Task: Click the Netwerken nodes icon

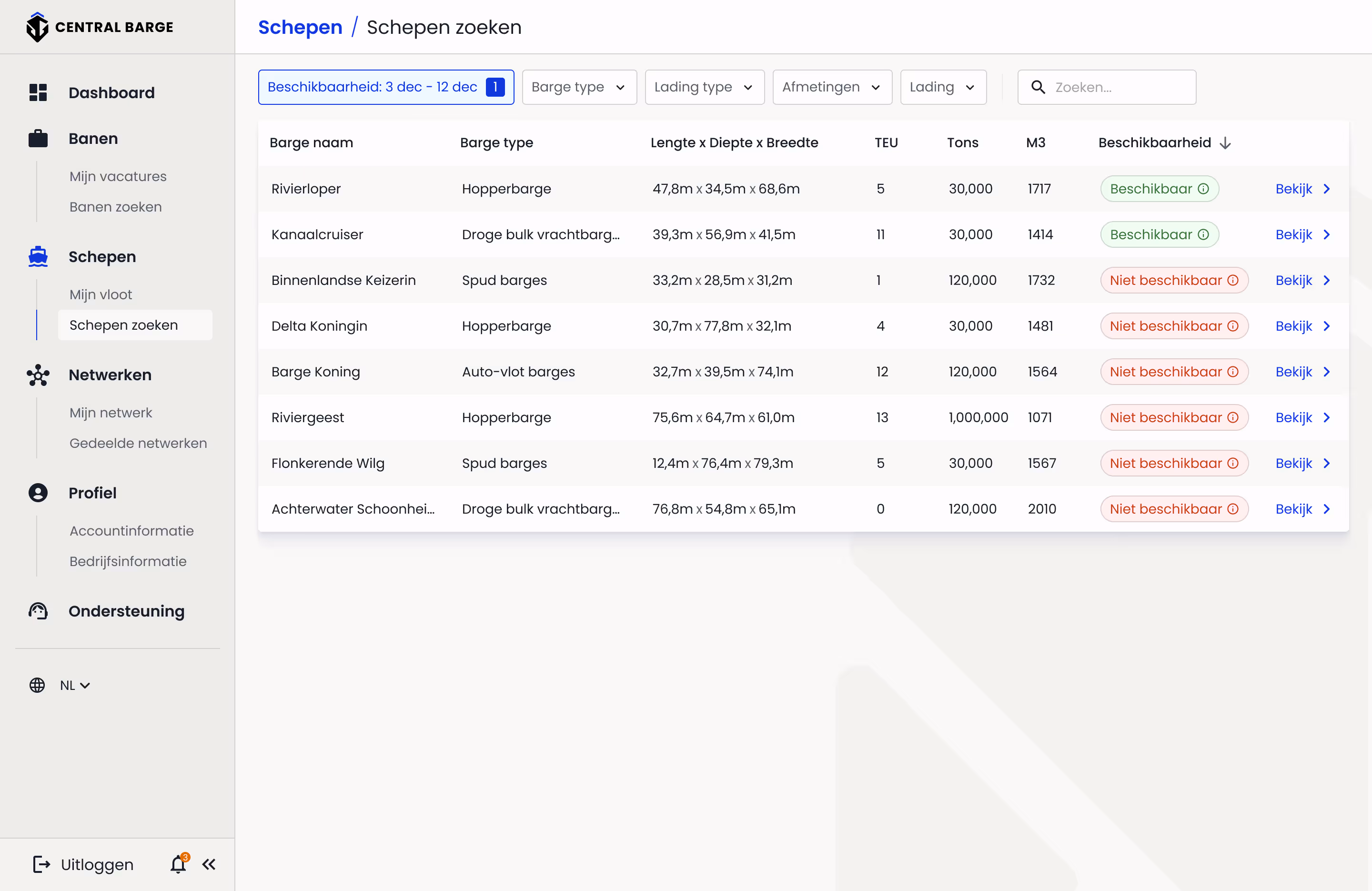Action: (38, 375)
